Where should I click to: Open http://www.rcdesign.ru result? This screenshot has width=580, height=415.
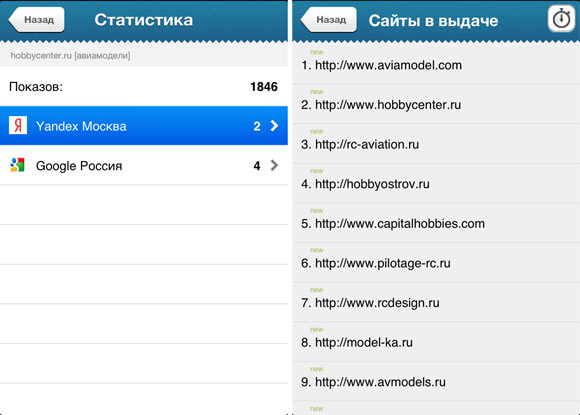tap(436, 302)
